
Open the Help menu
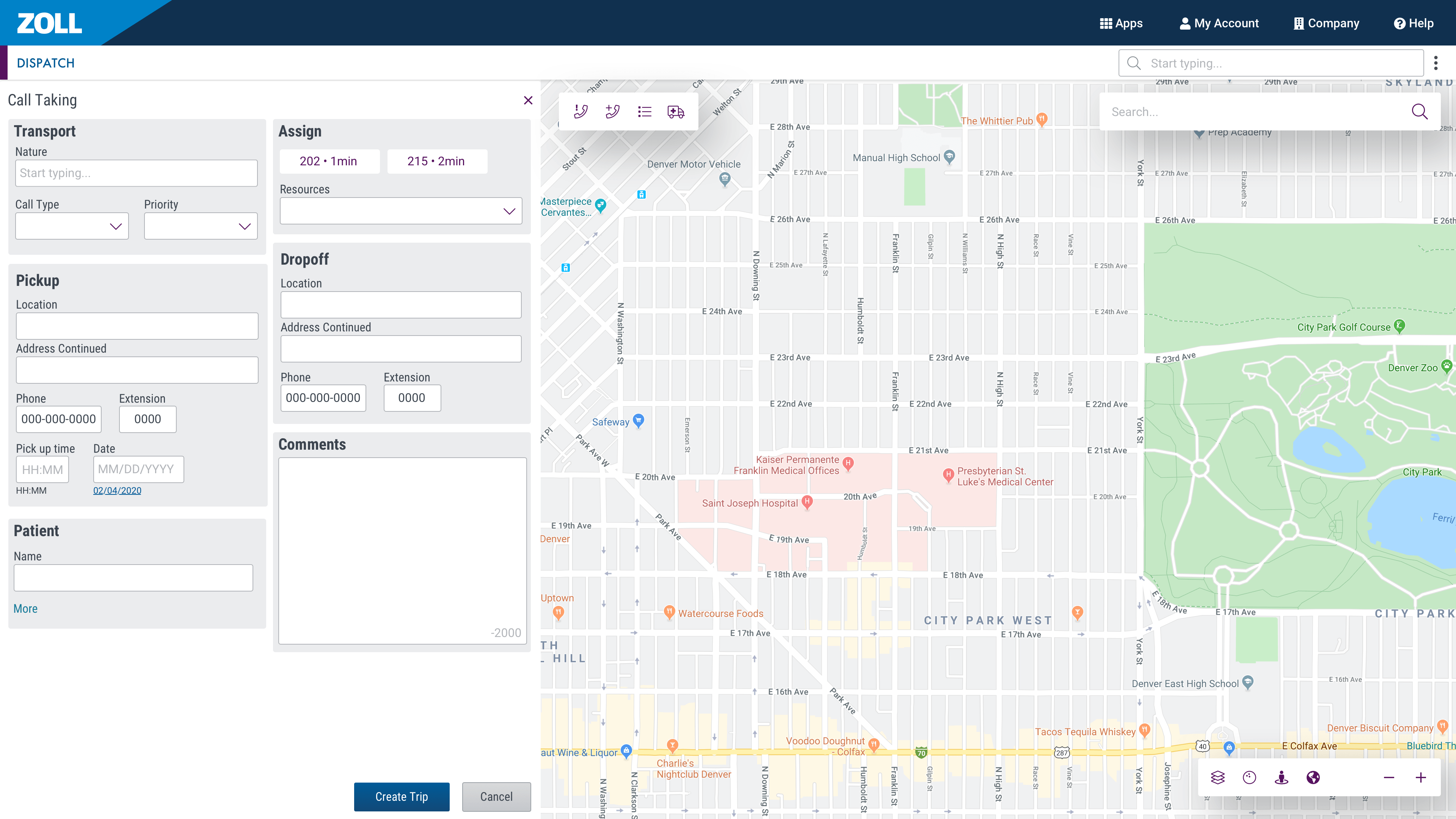tap(1414, 23)
